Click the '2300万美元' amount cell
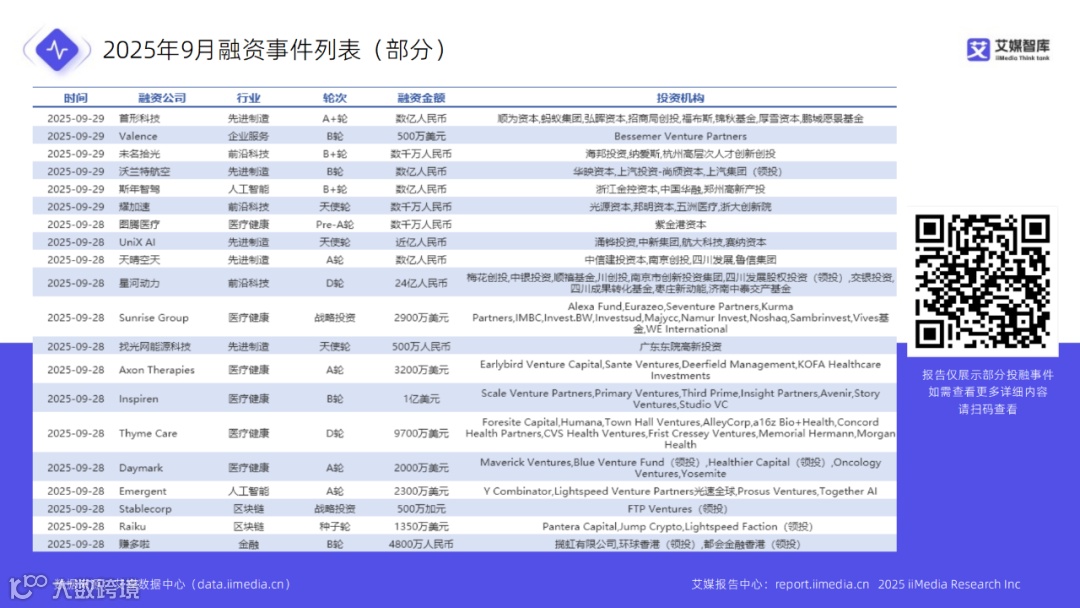 421,491
